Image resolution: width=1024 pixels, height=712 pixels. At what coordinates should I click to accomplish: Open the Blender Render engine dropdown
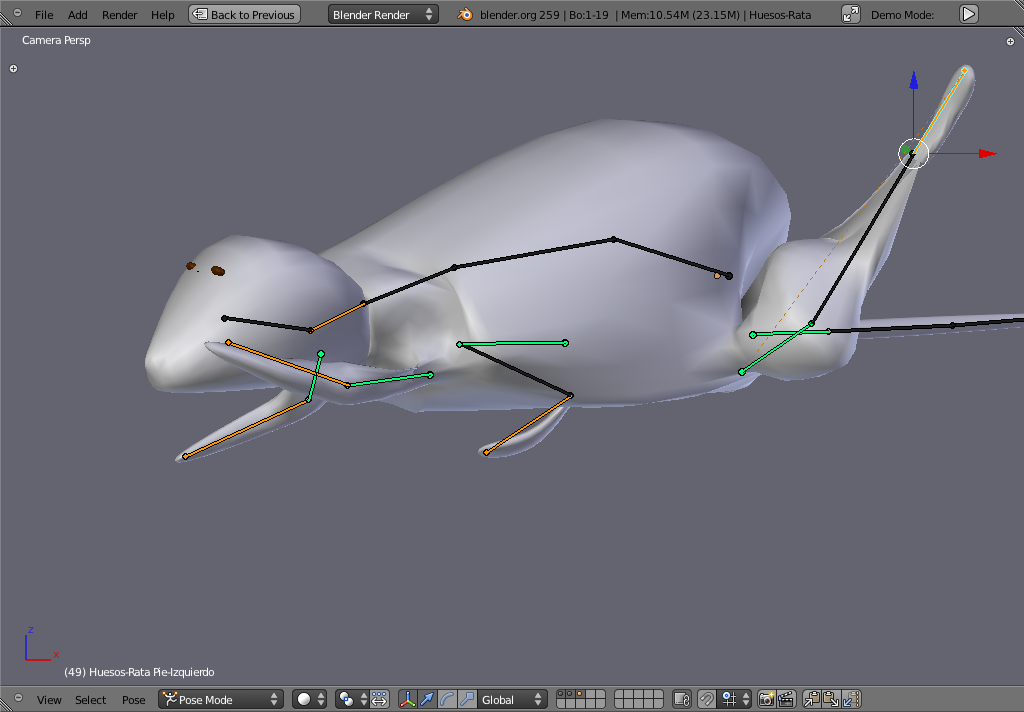[x=383, y=15]
